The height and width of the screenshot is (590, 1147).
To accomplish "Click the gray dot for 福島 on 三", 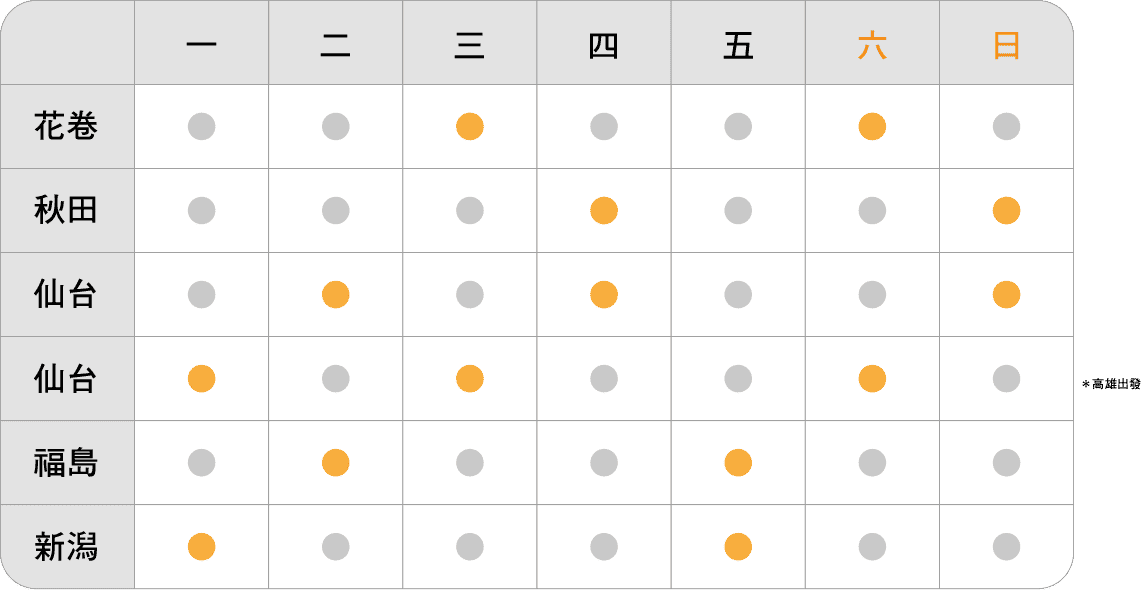I will point(470,463).
